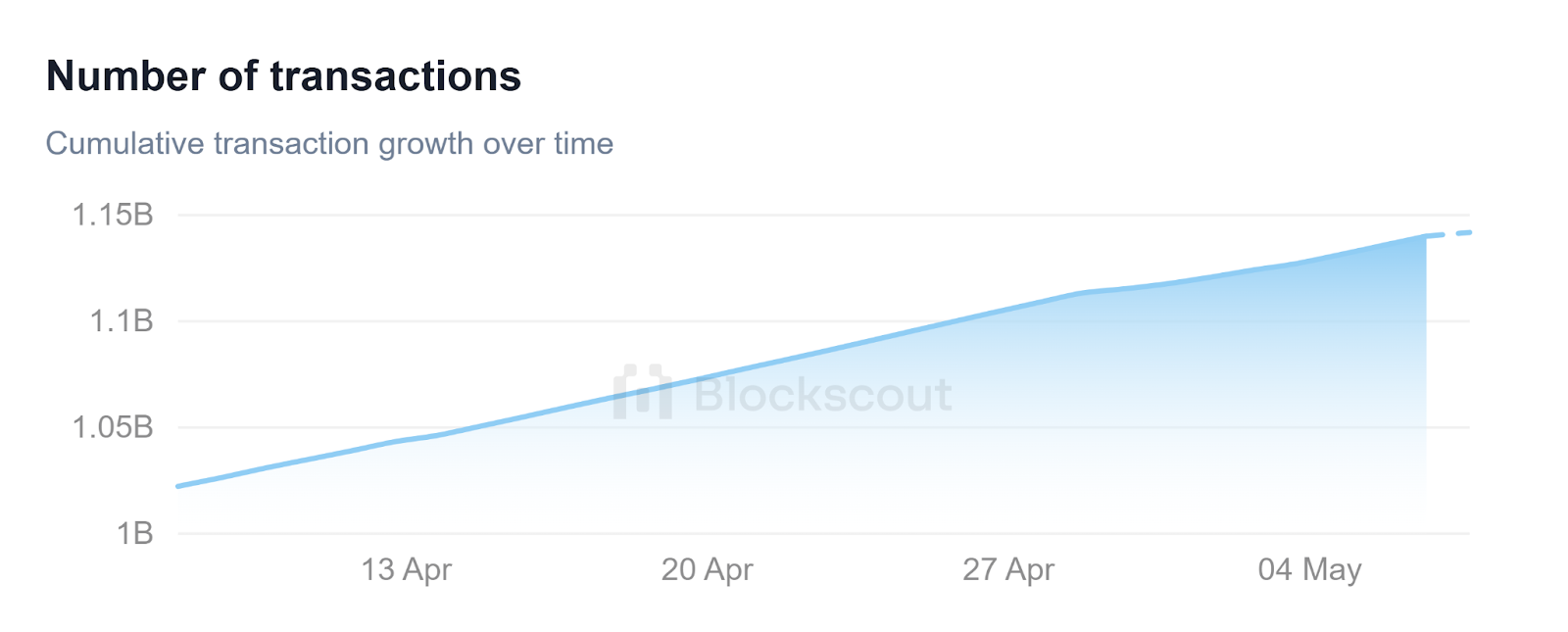This screenshot has height=632, width=1568.
Task: Click the chart line above 04 May
Action: point(1309,262)
